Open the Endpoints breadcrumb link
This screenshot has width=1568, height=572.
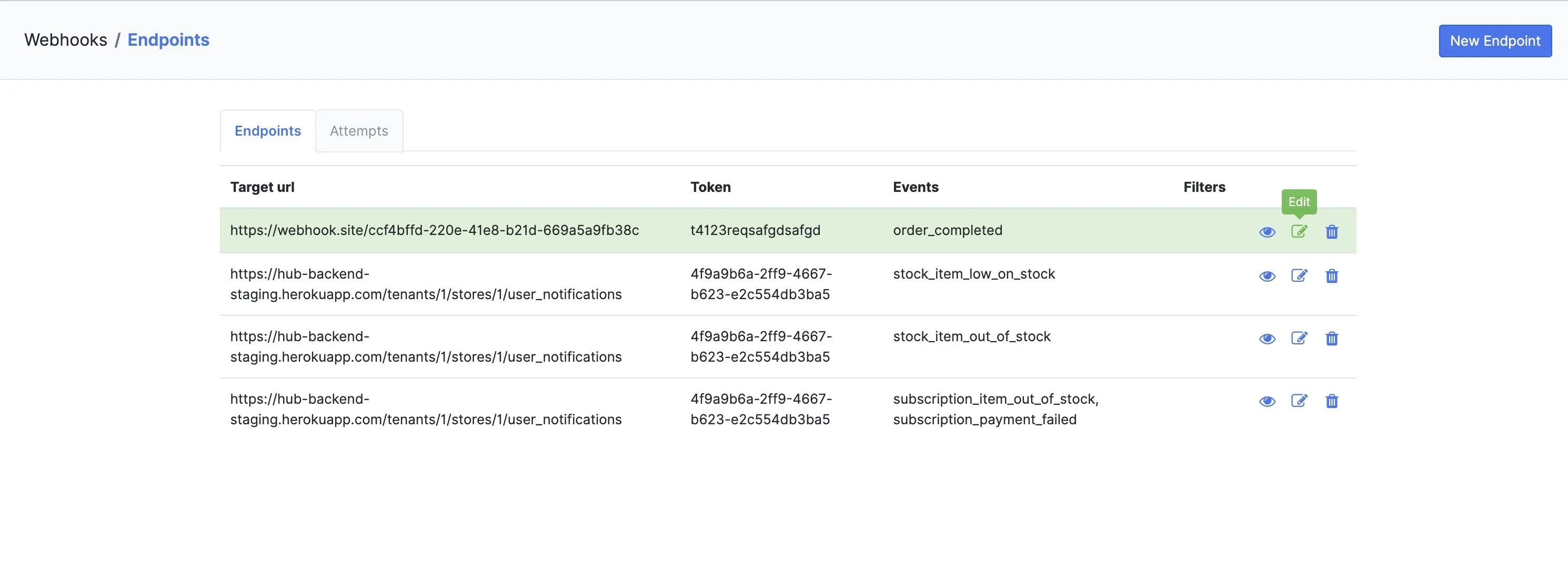tap(168, 40)
